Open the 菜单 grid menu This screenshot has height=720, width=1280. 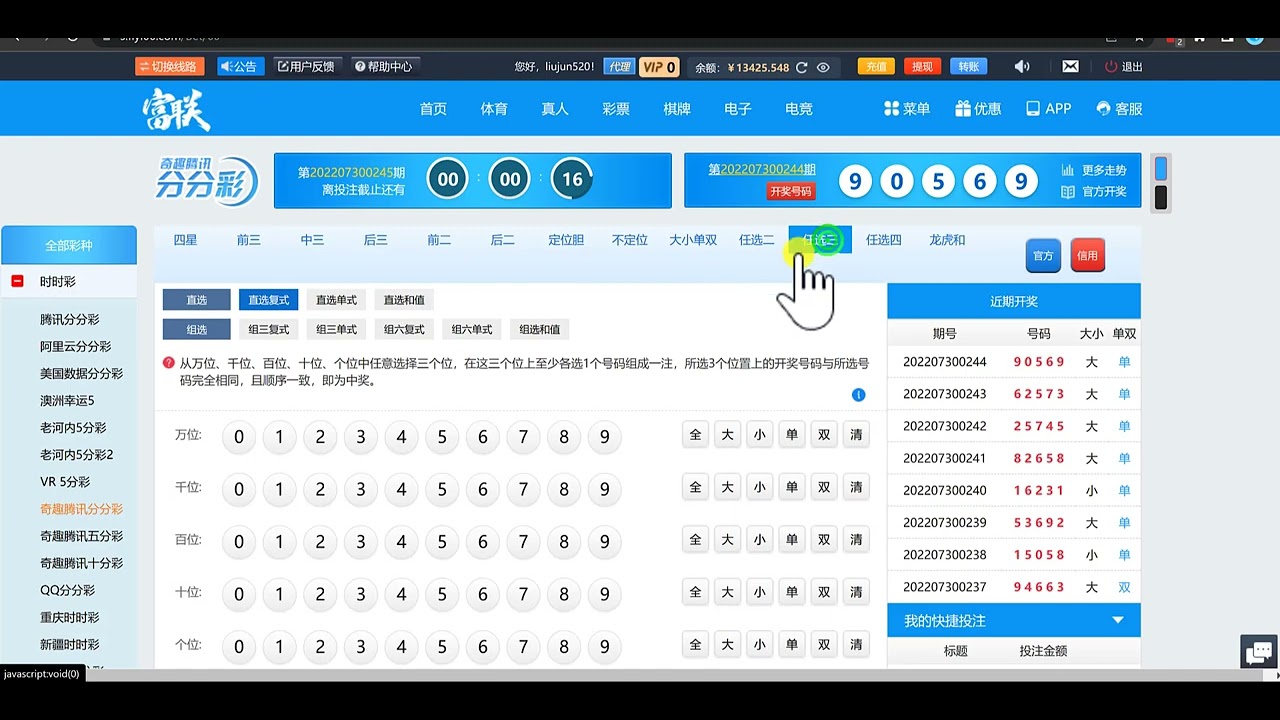[x=907, y=109]
